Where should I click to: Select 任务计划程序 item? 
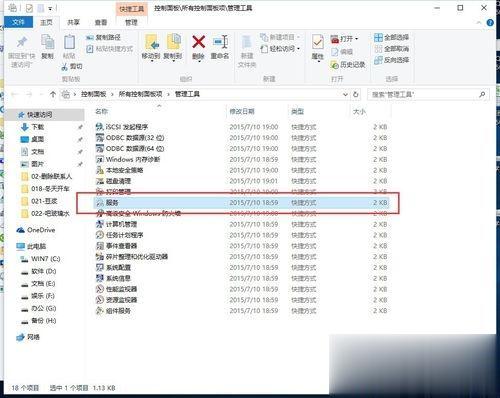click(119, 235)
